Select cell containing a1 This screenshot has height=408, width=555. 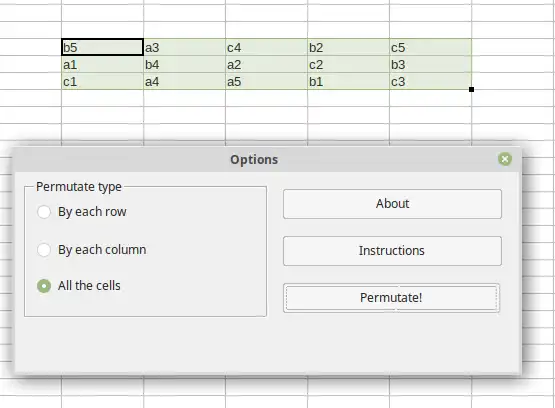coord(102,64)
